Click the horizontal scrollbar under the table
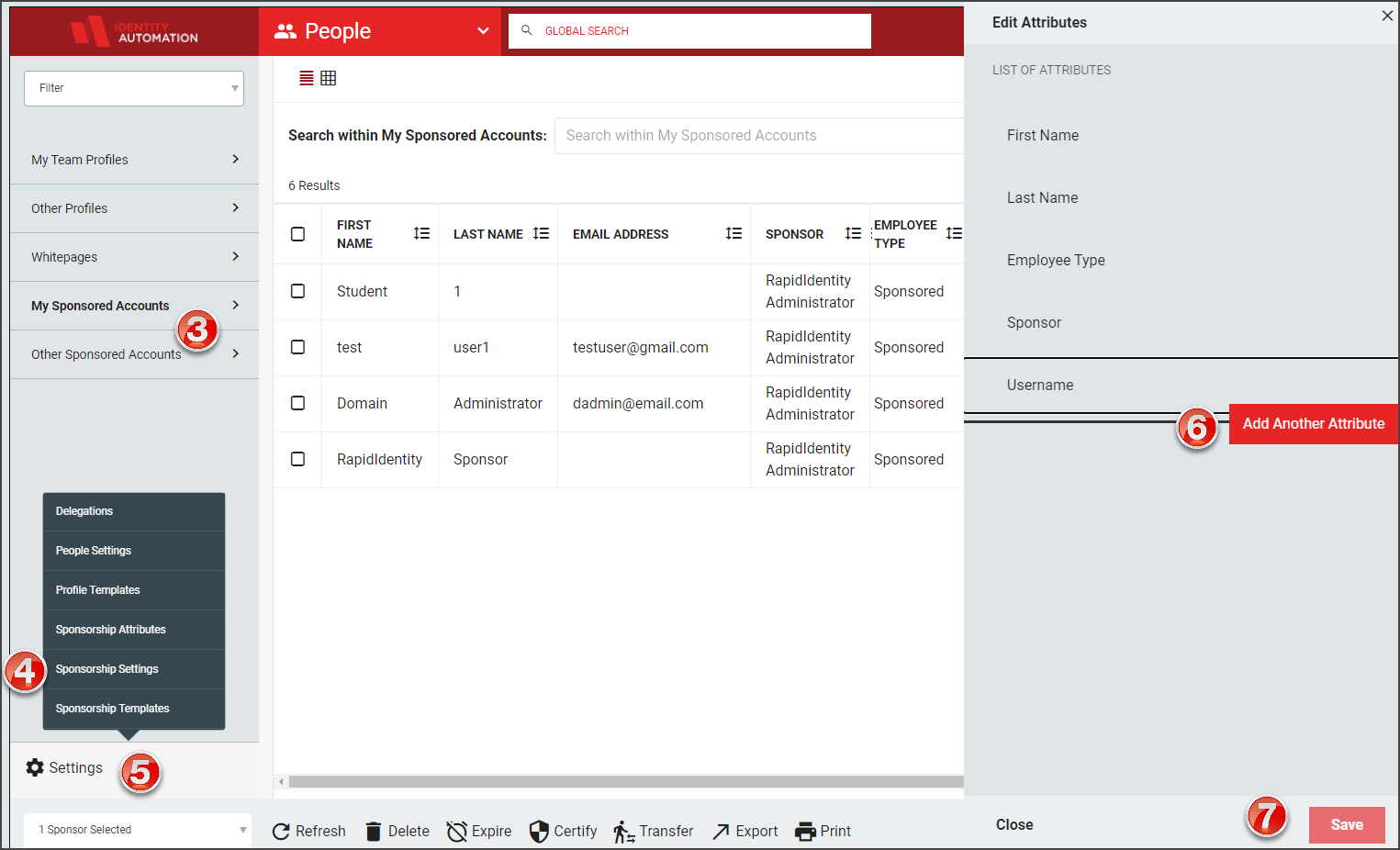 pos(626,782)
